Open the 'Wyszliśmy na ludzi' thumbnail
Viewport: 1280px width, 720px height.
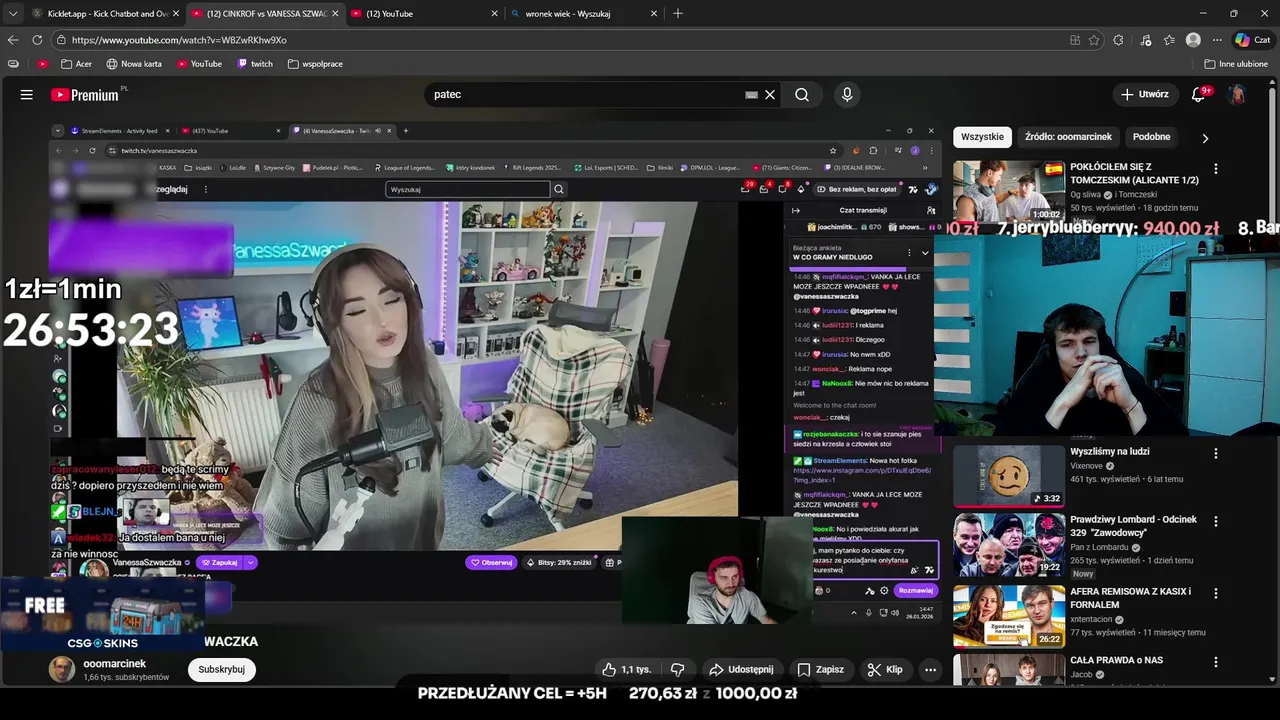(x=1009, y=476)
